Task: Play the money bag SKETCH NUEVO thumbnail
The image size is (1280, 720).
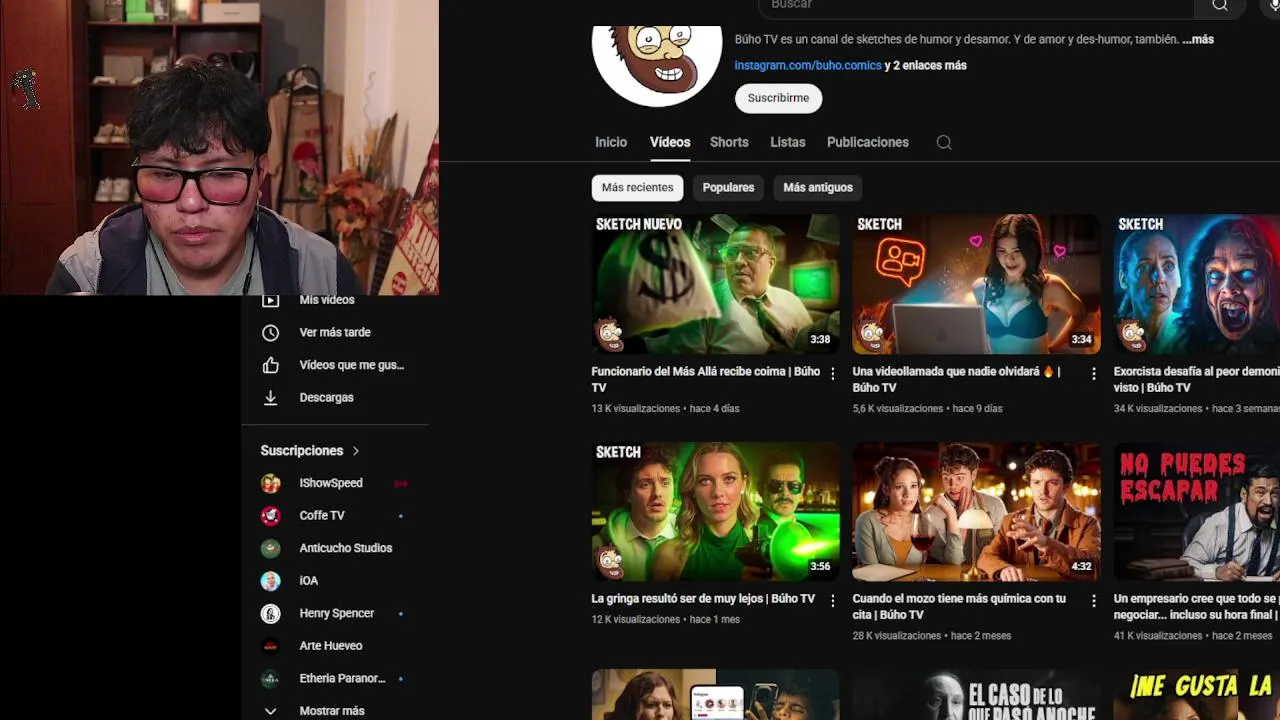Action: tap(716, 284)
